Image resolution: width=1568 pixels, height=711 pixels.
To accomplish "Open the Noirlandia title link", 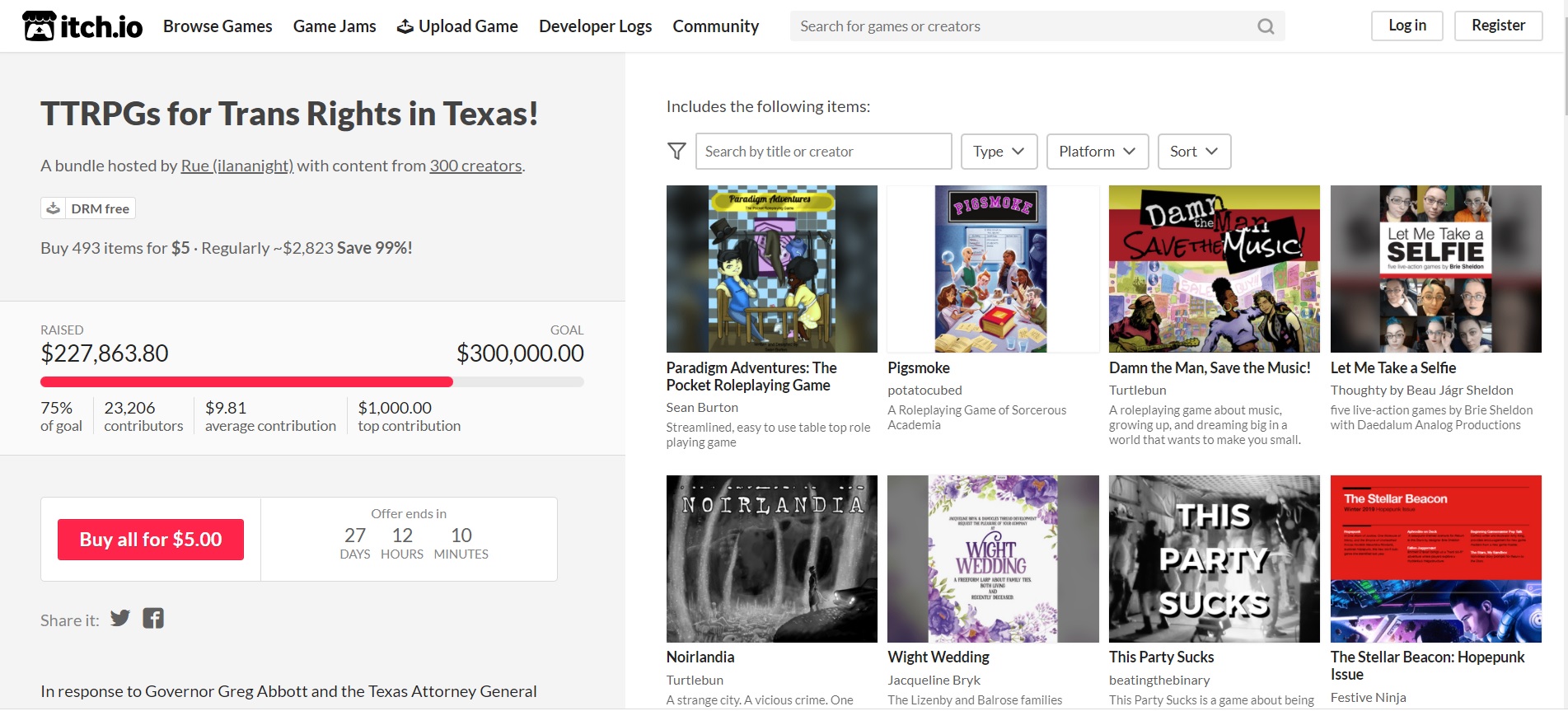I will point(700,657).
